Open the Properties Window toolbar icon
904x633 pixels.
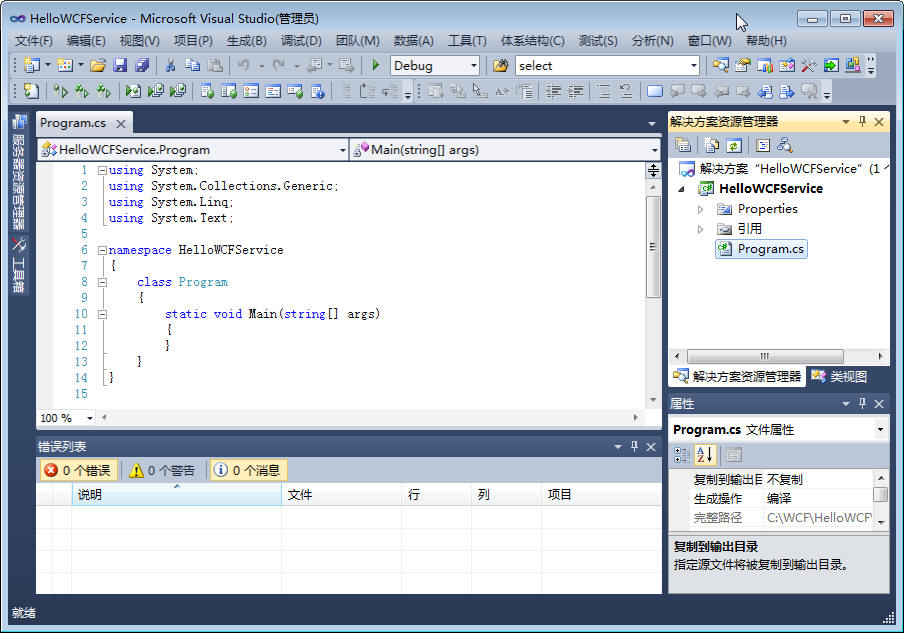point(743,66)
